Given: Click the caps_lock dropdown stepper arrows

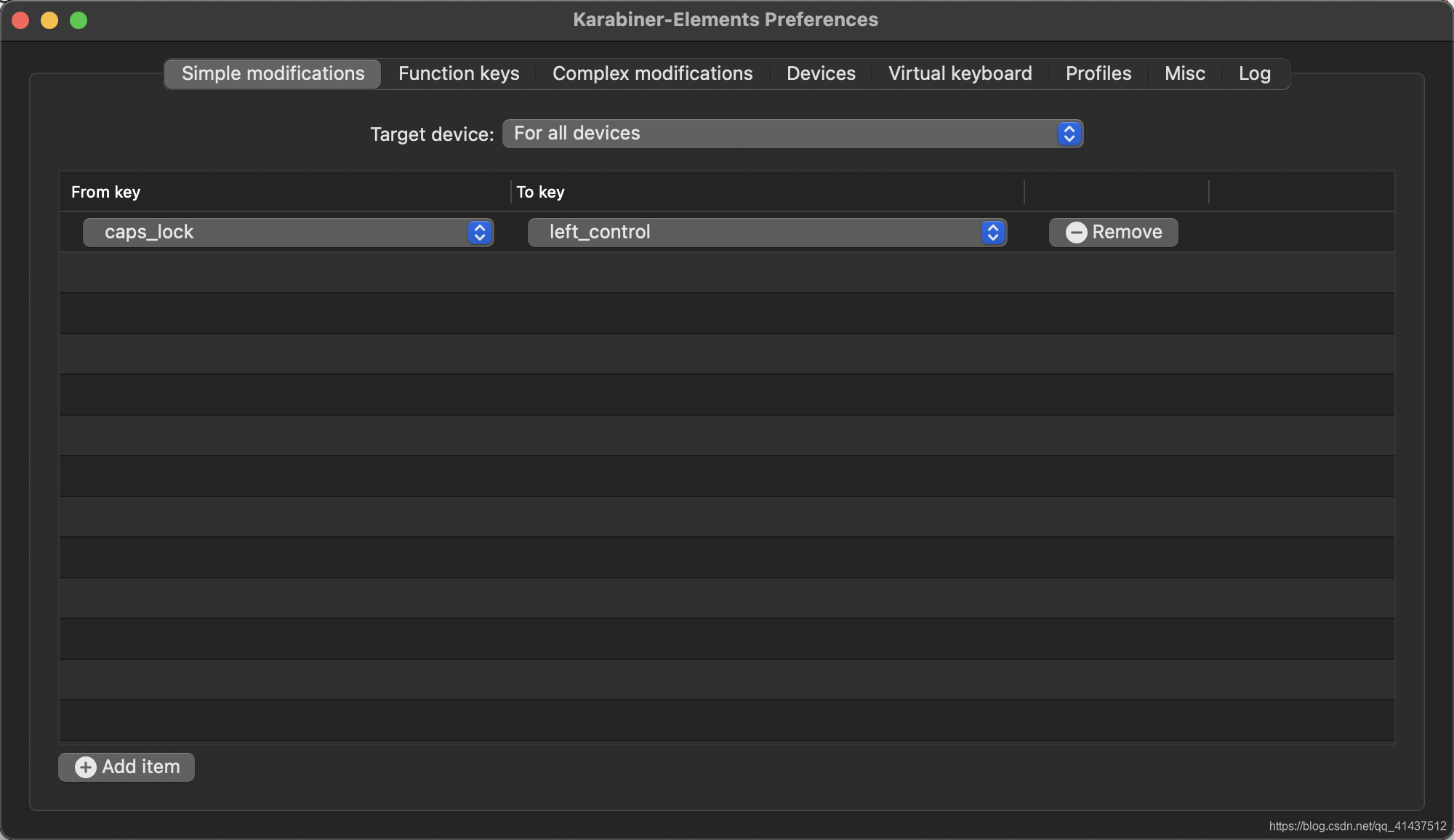Looking at the screenshot, I should click(x=479, y=233).
